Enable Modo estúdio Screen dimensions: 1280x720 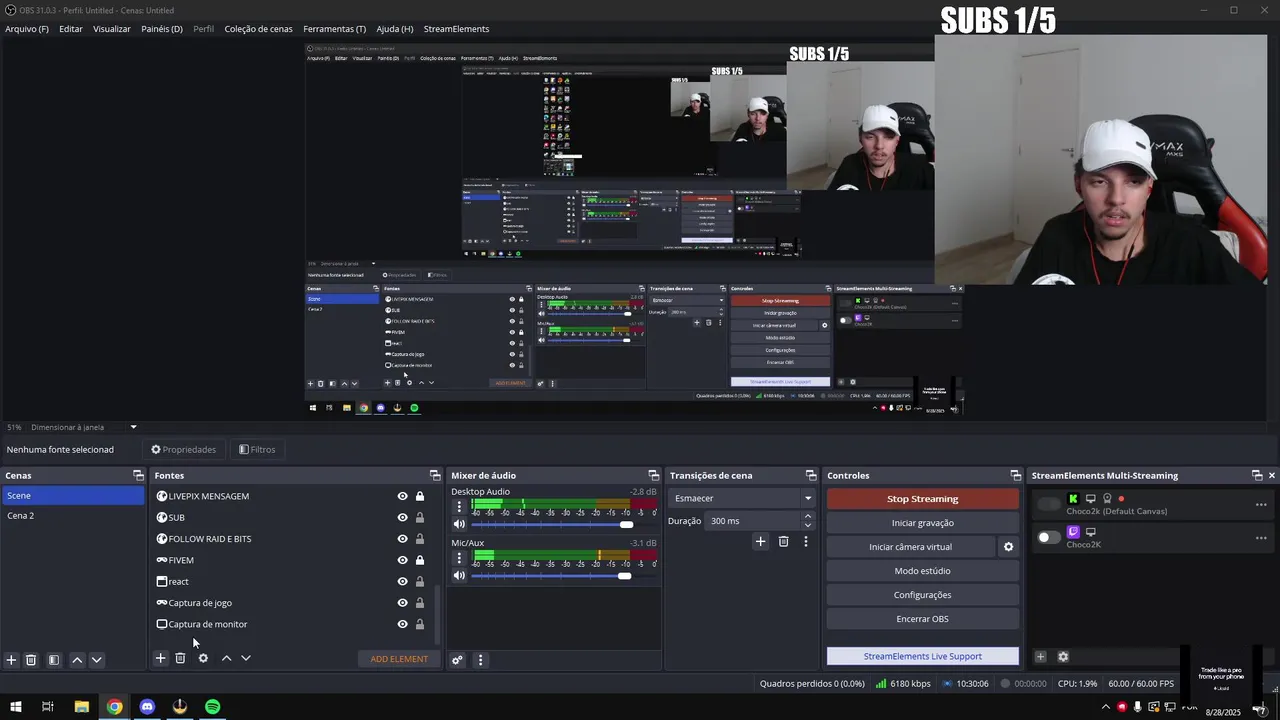click(x=922, y=571)
